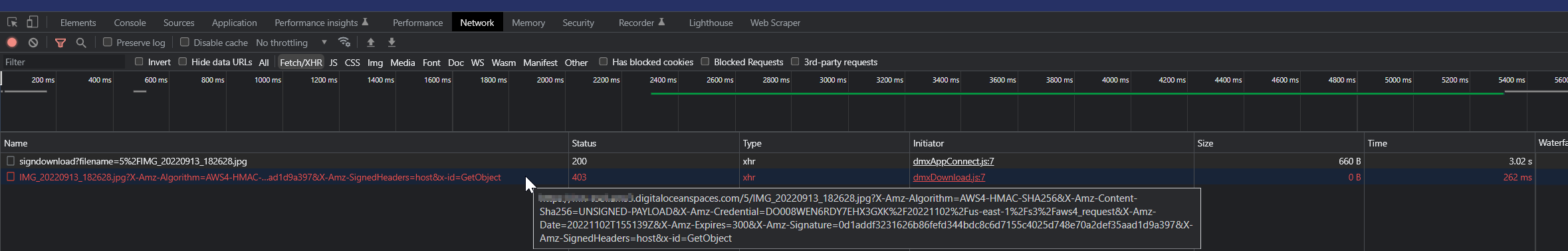
Task: Check Blocked Requests checkbox
Action: [x=705, y=61]
